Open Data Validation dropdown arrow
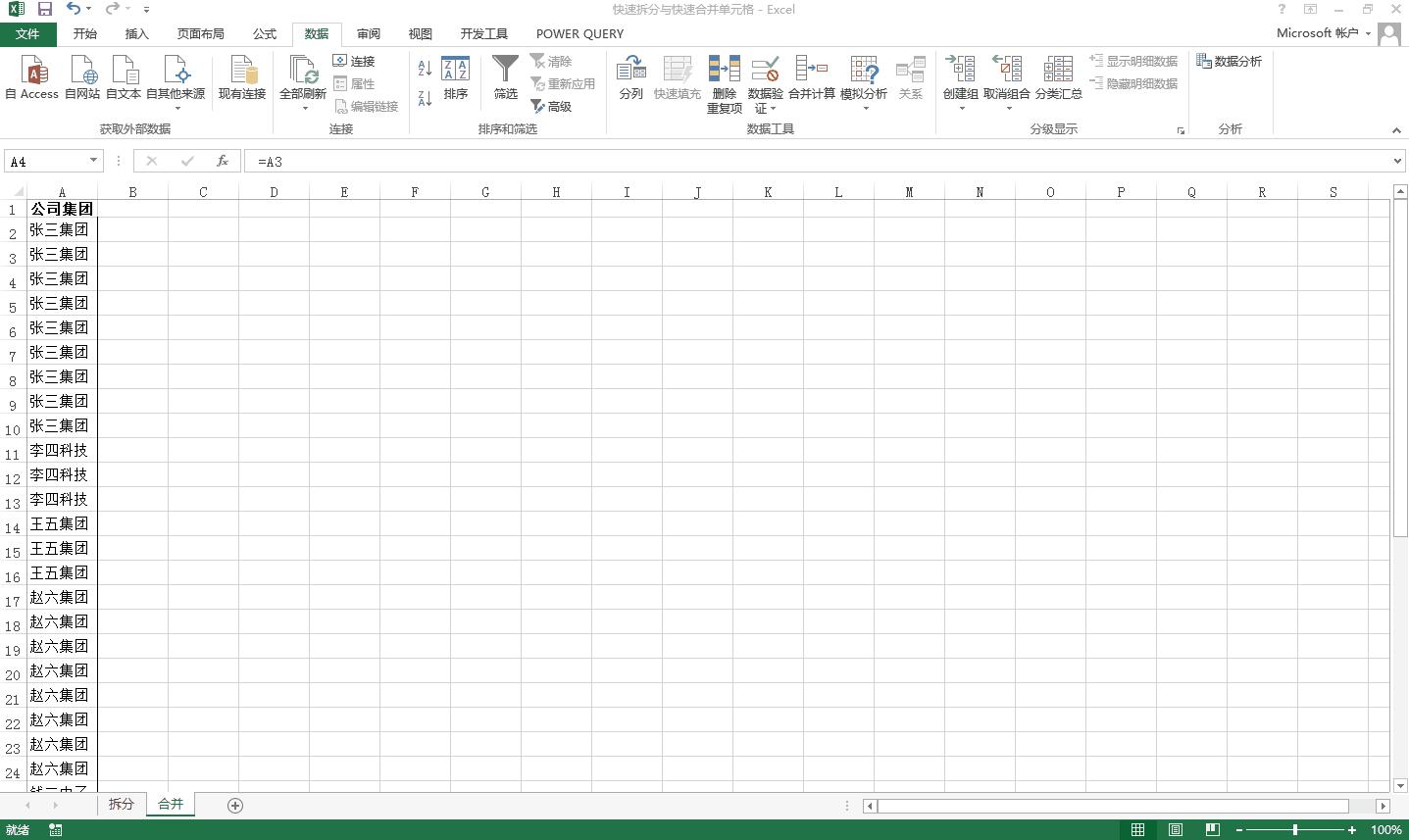Screen dimensions: 1409x840 pyautogui.click(x=774, y=109)
